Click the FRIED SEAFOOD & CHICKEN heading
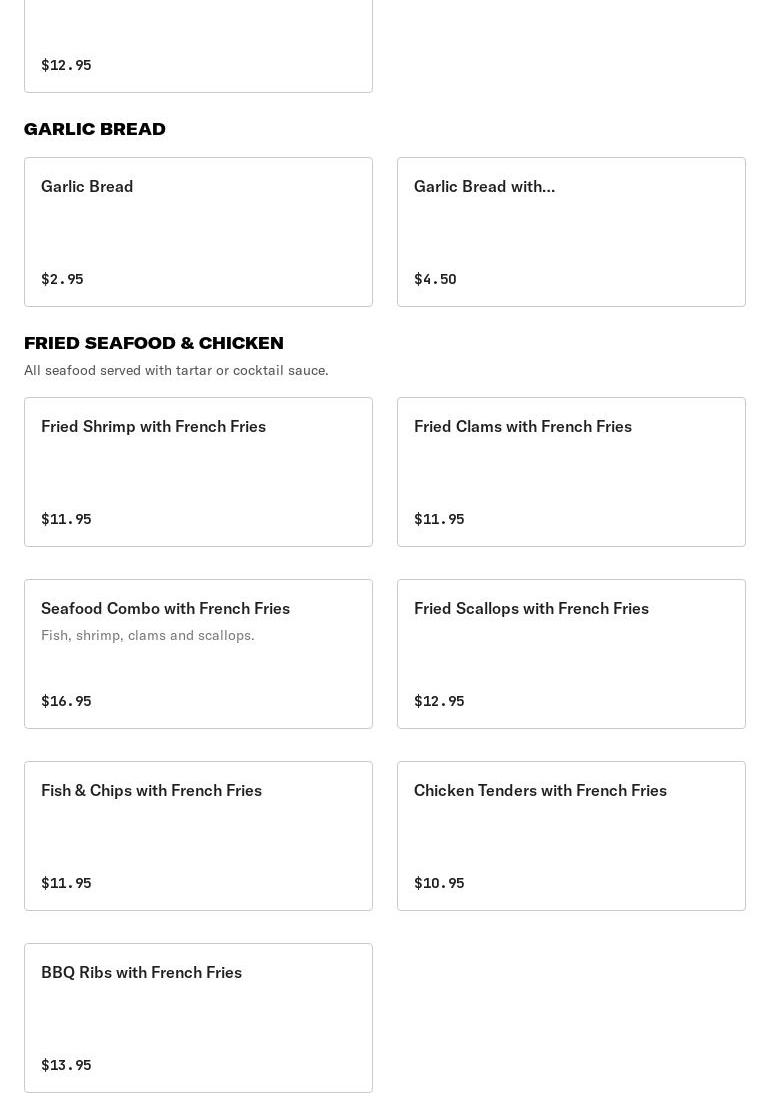The width and height of the screenshot is (770, 1107). point(154,343)
